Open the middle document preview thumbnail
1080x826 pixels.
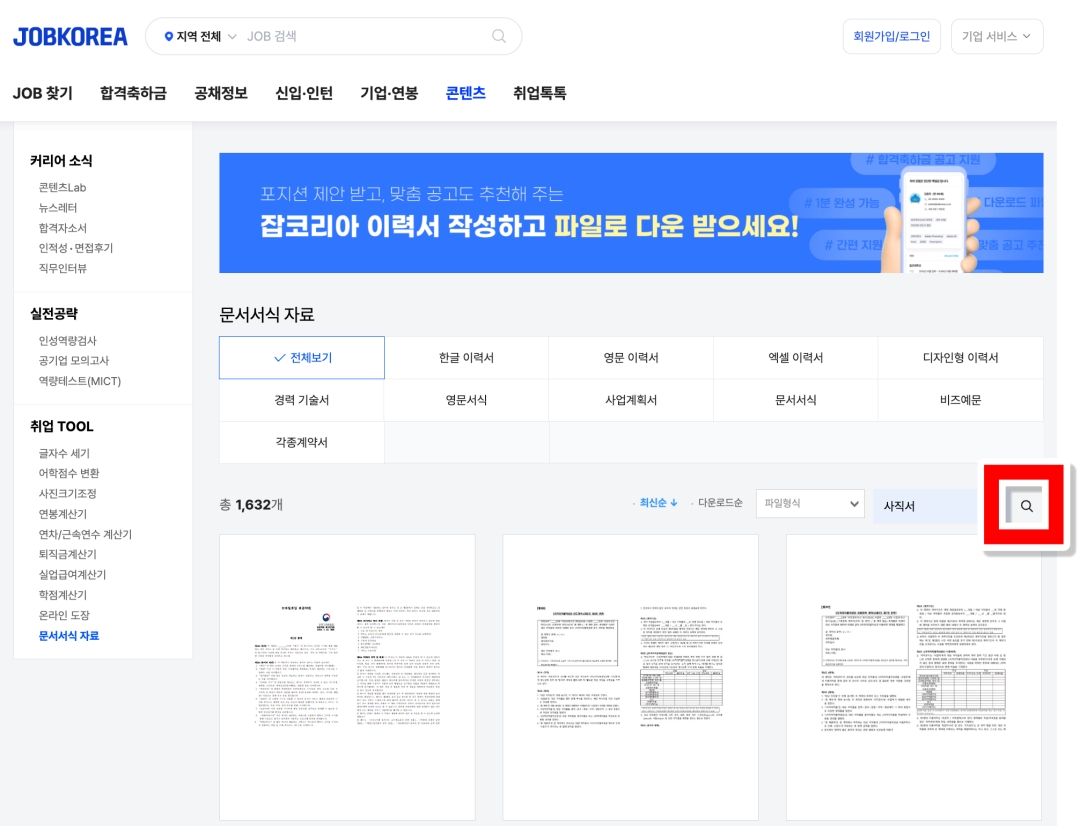coord(630,677)
